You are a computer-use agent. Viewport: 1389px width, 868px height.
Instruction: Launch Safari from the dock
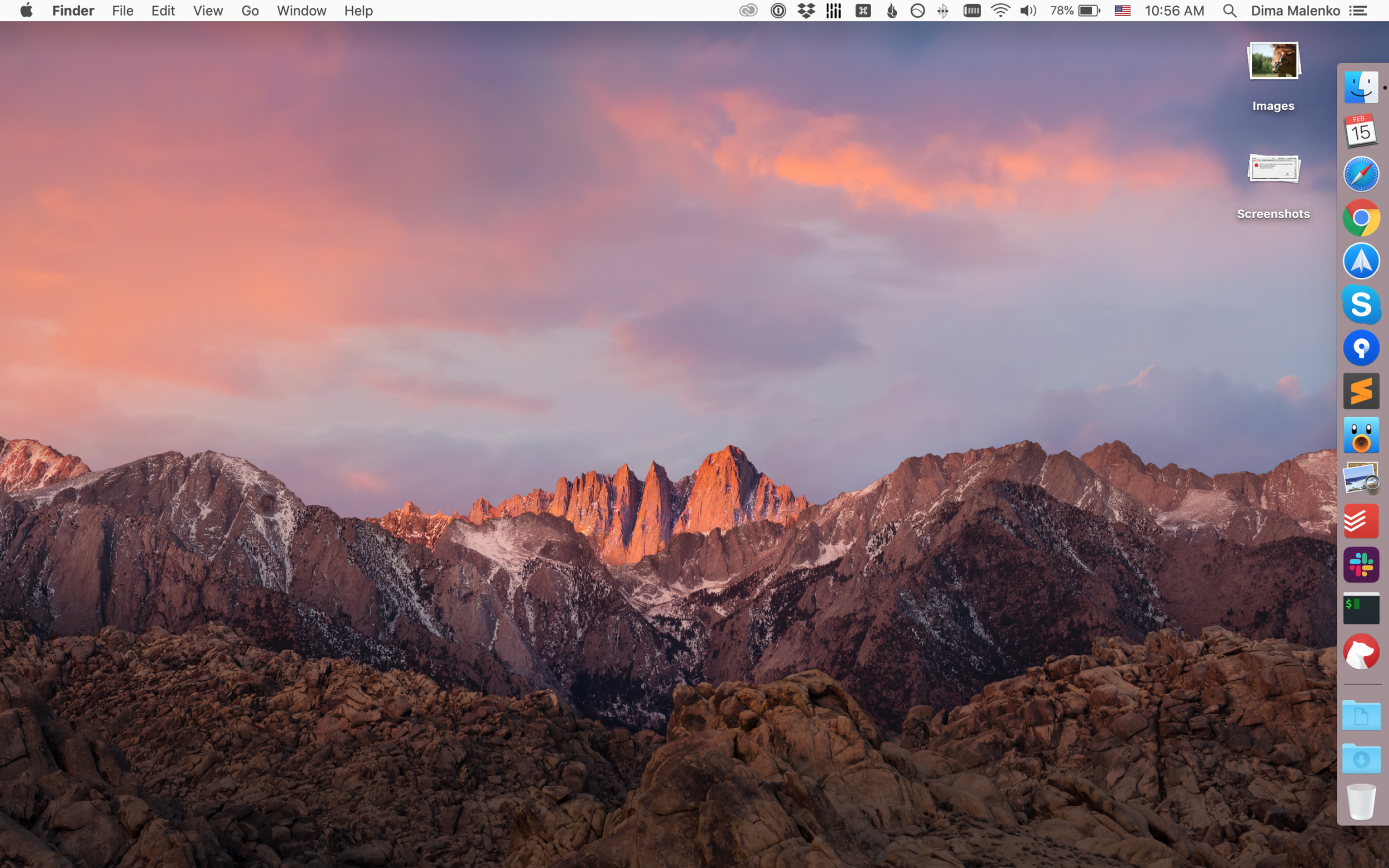[1361, 174]
